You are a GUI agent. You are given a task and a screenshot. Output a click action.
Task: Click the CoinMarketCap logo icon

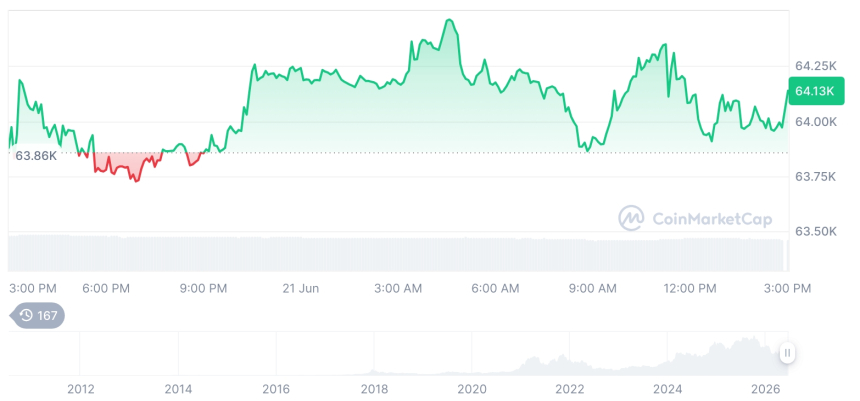point(631,218)
